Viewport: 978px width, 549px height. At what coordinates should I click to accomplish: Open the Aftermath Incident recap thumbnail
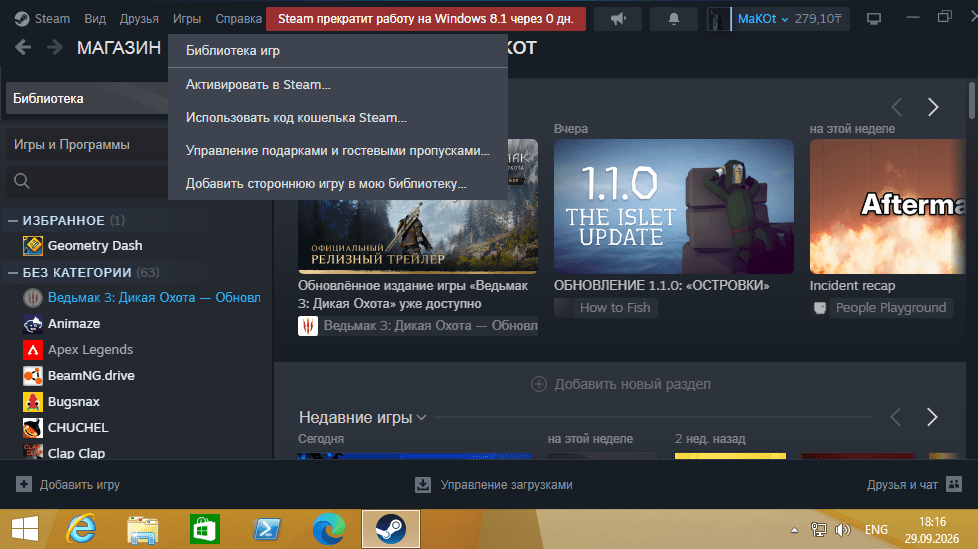click(x=887, y=206)
